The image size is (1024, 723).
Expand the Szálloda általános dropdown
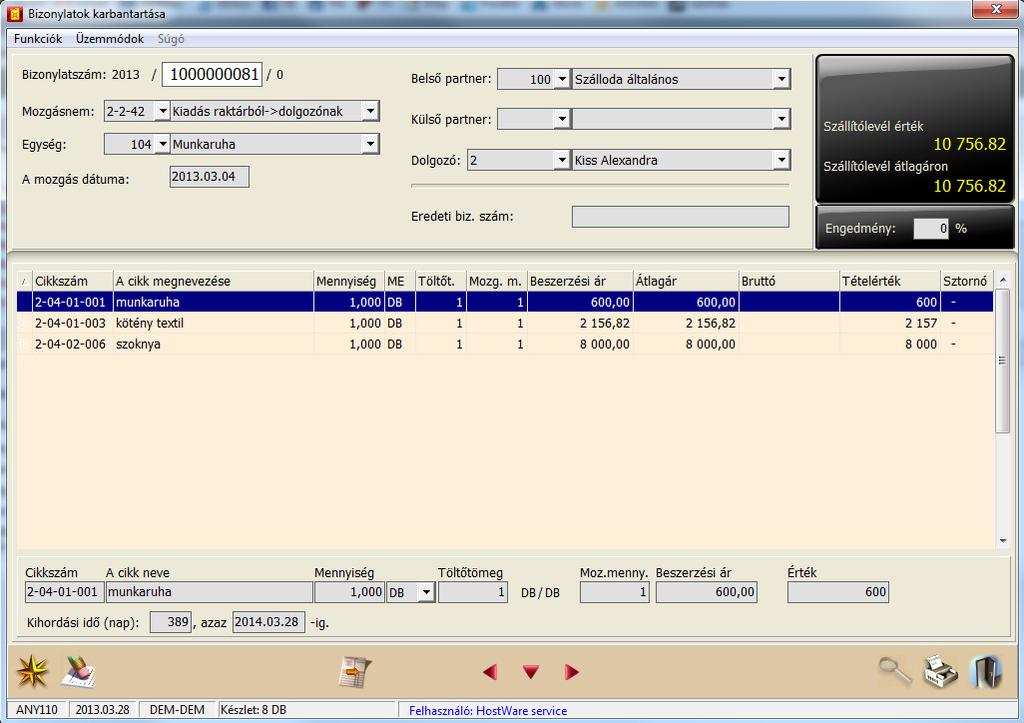coord(782,79)
